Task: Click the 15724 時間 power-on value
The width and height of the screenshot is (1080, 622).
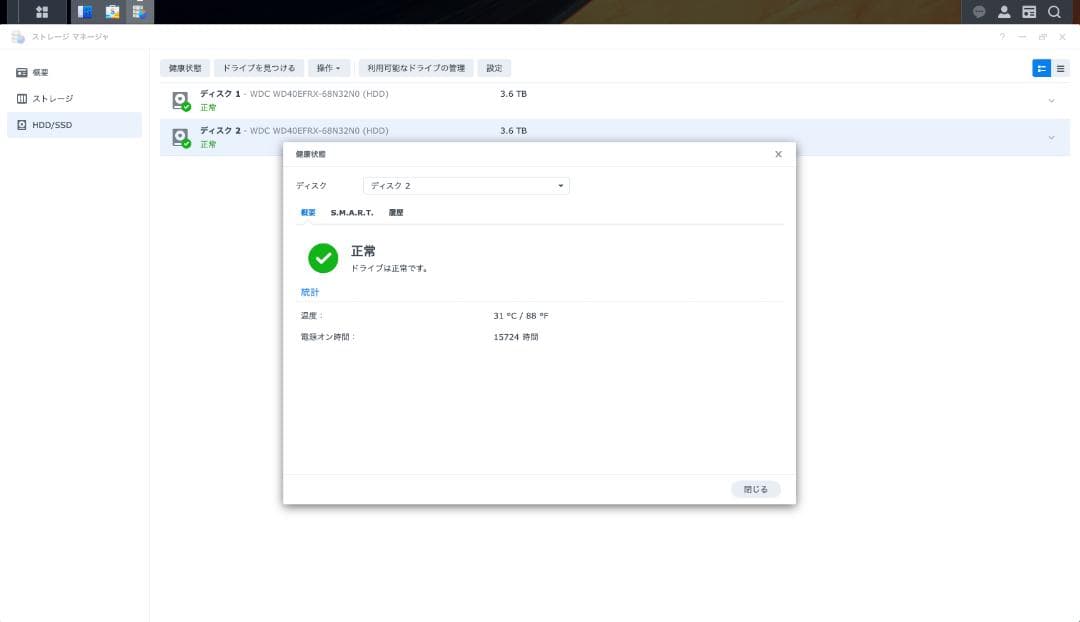Action: click(516, 337)
